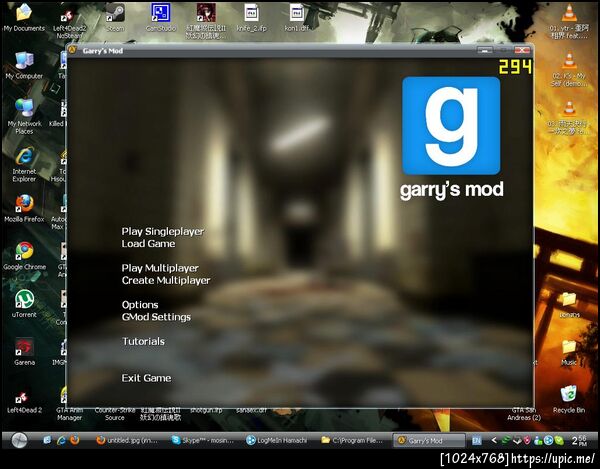Minimize the Garry's Mod window
Viewport: 600px width, 469px height.
(x=484, y=50)
